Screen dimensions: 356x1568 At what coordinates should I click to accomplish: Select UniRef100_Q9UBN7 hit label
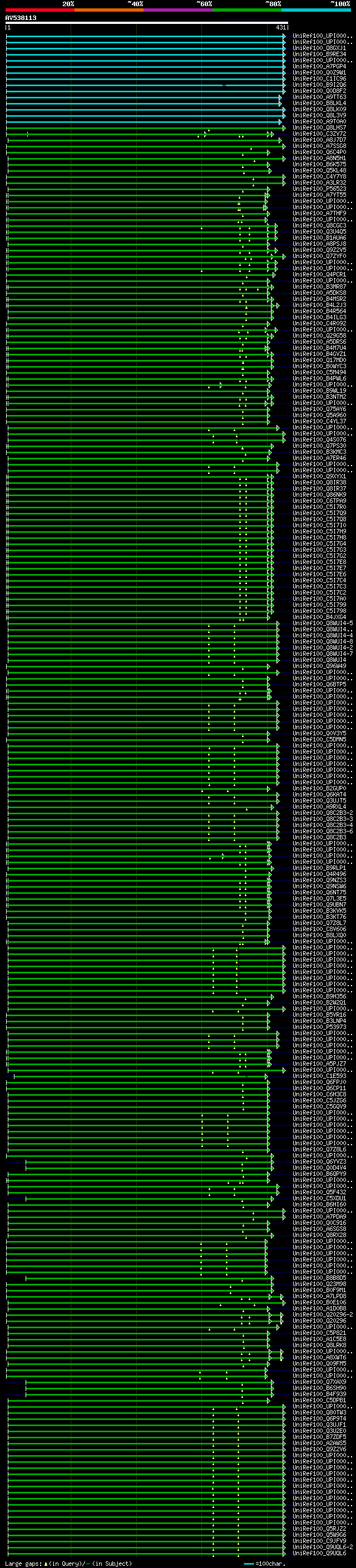click(x=319, y=904)
